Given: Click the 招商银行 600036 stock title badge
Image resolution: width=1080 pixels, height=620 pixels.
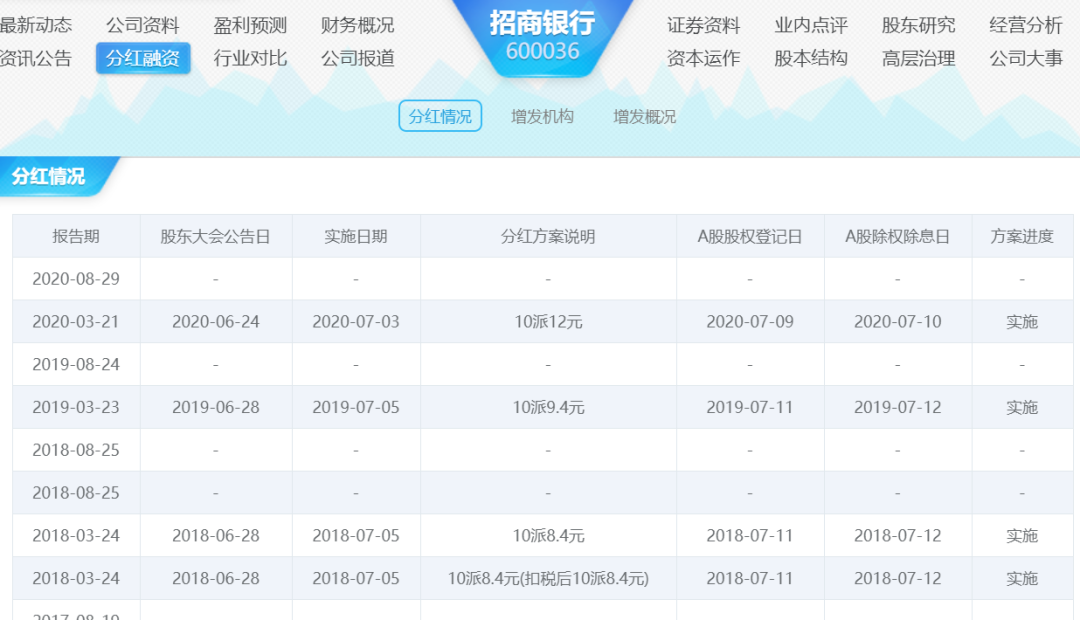Looking at the screenshot, I should (x=542, y=36).
